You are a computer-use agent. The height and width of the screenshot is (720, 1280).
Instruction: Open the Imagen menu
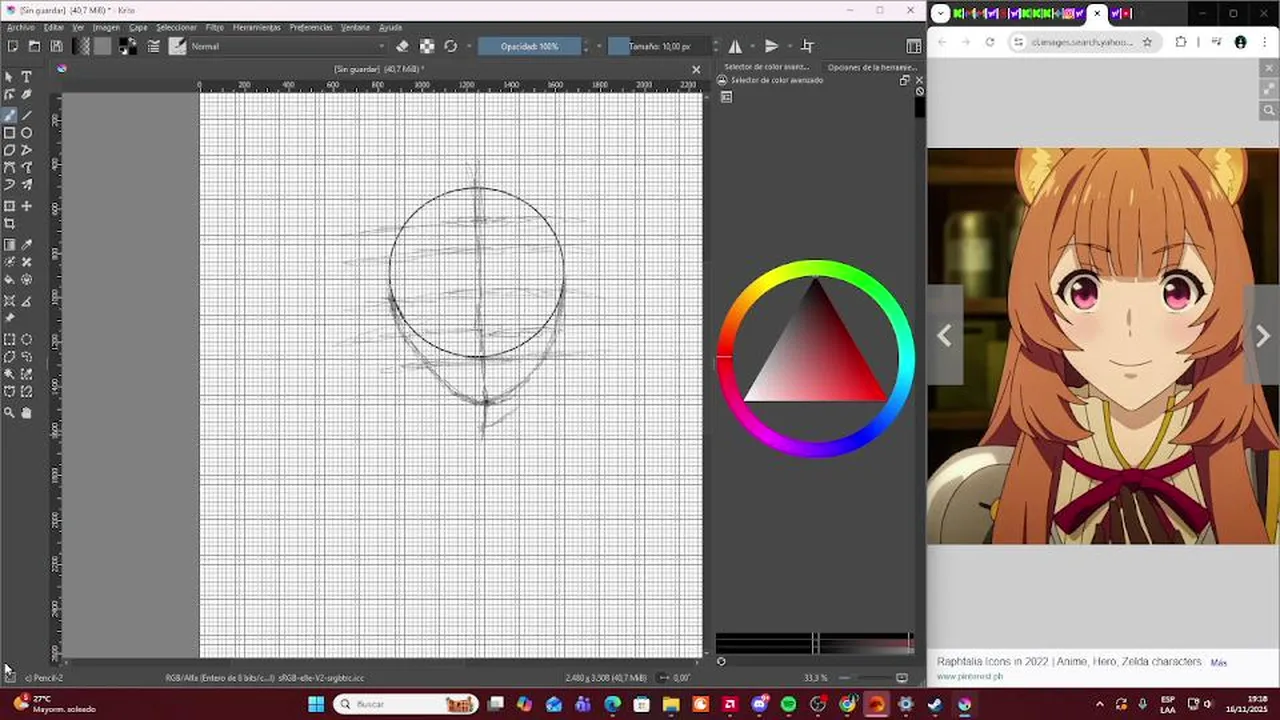tap(106, 27)
